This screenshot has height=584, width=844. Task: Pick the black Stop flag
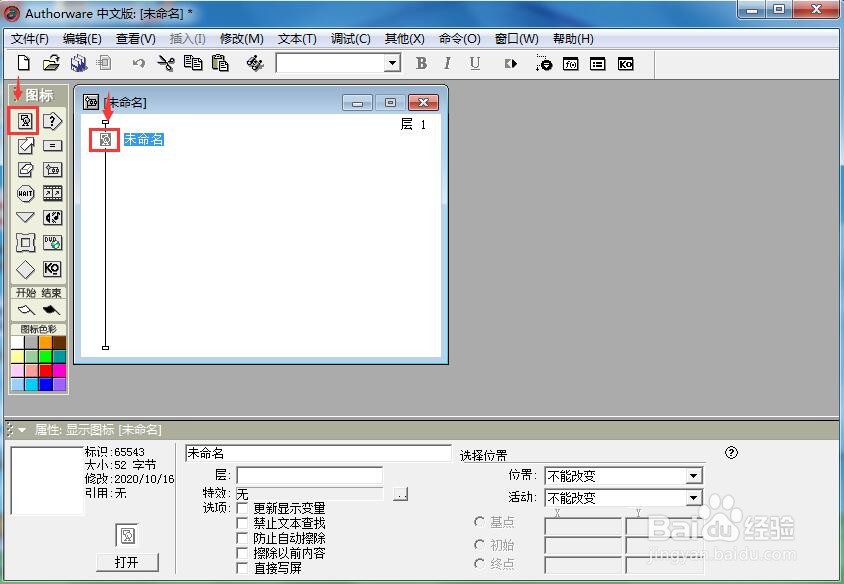click(51, 310)
